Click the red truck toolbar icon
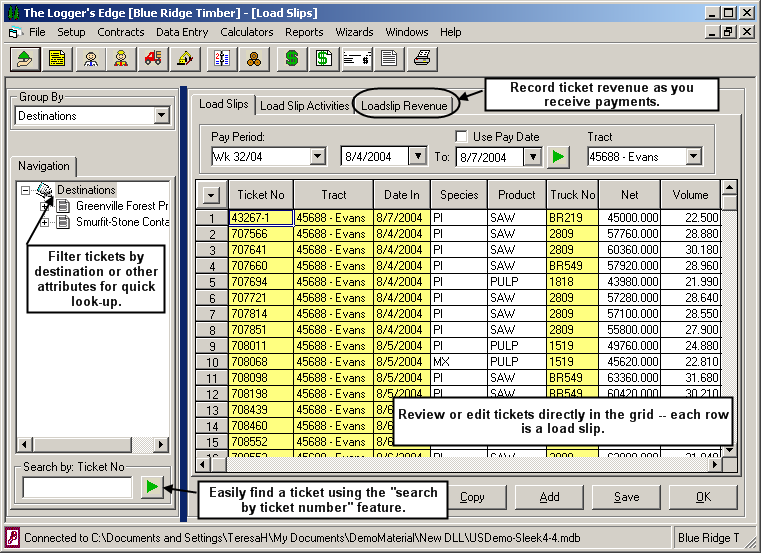The image size is (761, 553). point(153,59)
